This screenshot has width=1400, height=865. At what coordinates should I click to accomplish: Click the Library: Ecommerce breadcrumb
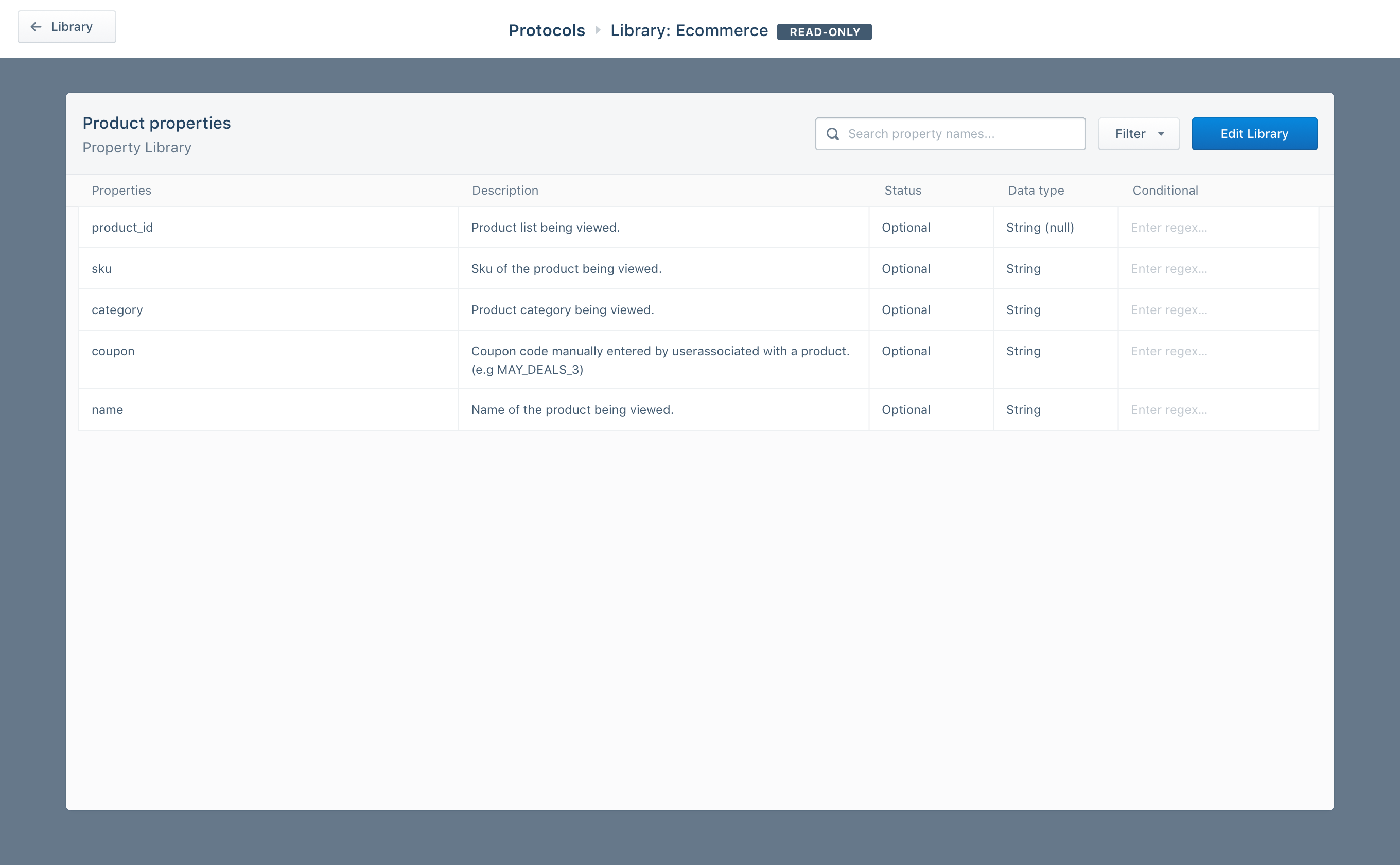coord(689,30)
